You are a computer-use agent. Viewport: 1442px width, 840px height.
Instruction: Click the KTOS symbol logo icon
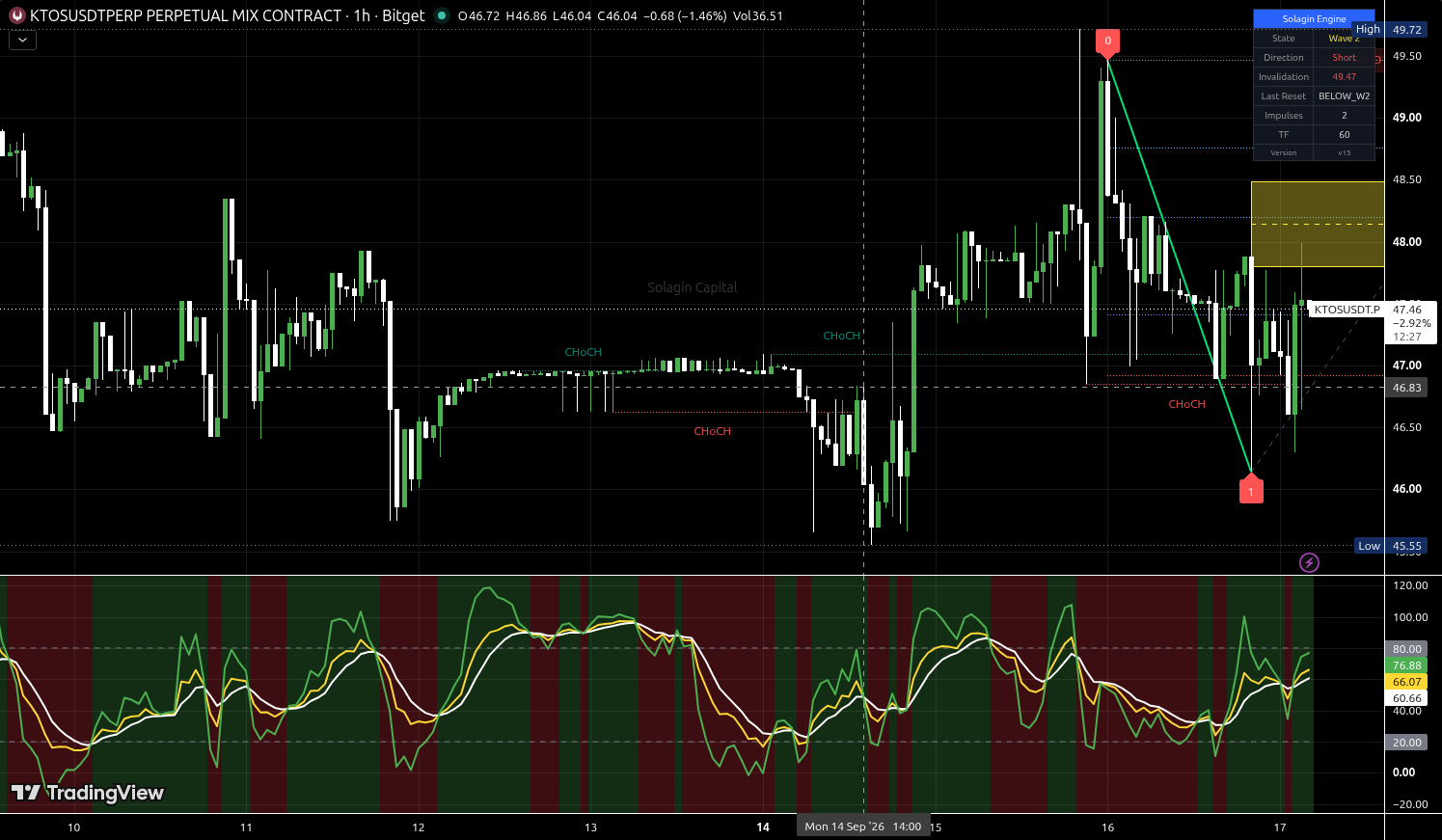tap(16, 15)
